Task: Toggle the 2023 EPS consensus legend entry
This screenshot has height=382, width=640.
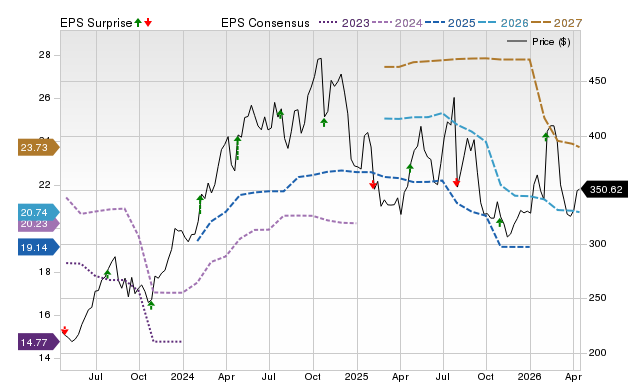Action: point(344,23)
